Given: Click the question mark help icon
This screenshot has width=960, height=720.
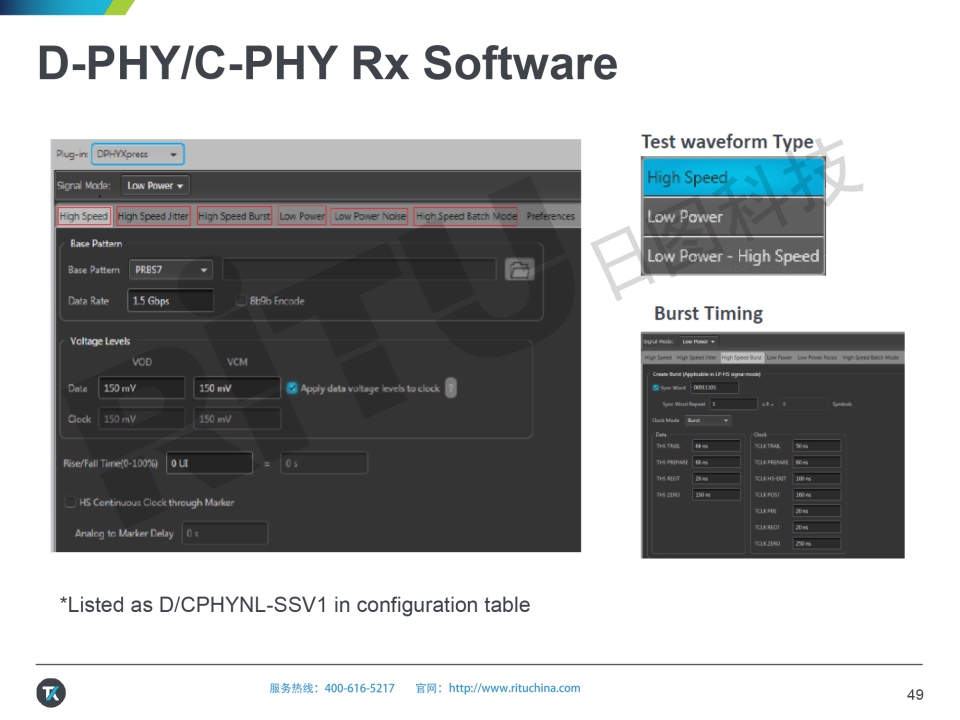Looking at the screenshot, I should 451,388.
